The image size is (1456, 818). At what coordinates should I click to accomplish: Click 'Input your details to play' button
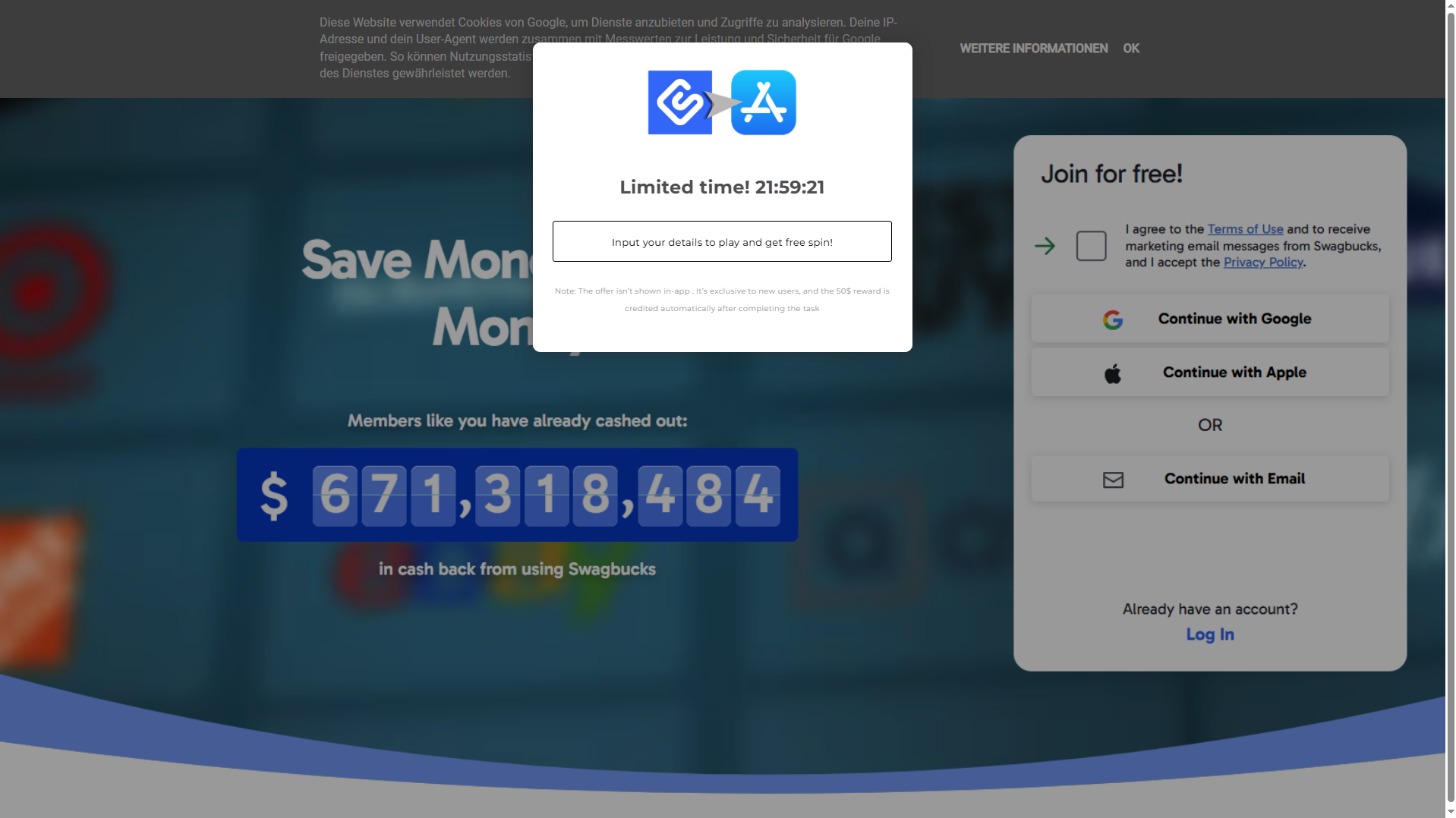click(x=722, y=241)
